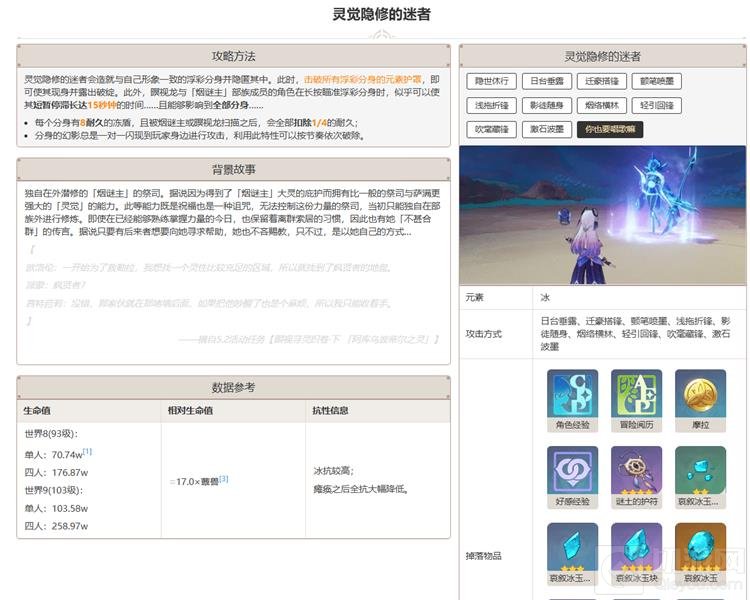
Task: Show the 浅拖折锋 attack tab
Action: [492, 105]
